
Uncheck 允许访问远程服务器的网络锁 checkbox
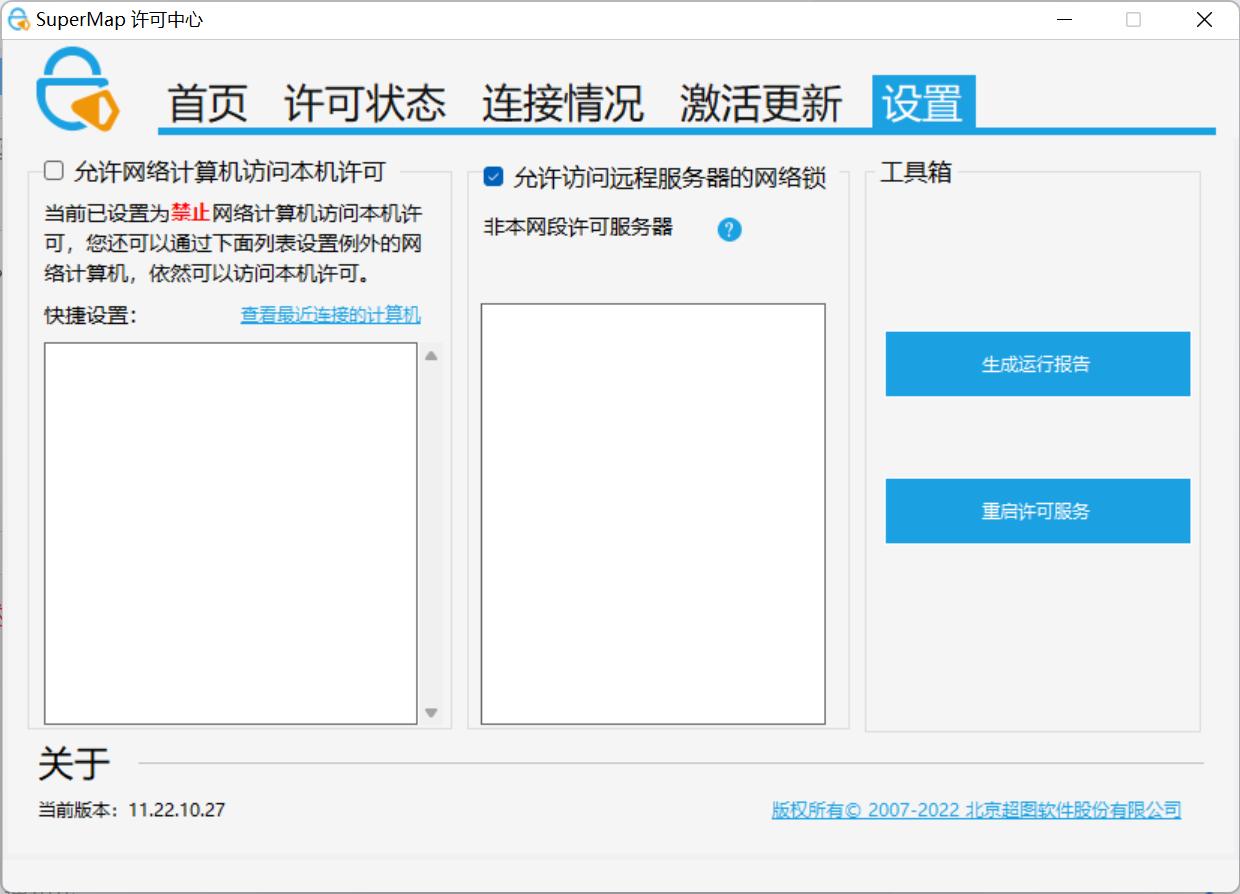pos(493,177)
